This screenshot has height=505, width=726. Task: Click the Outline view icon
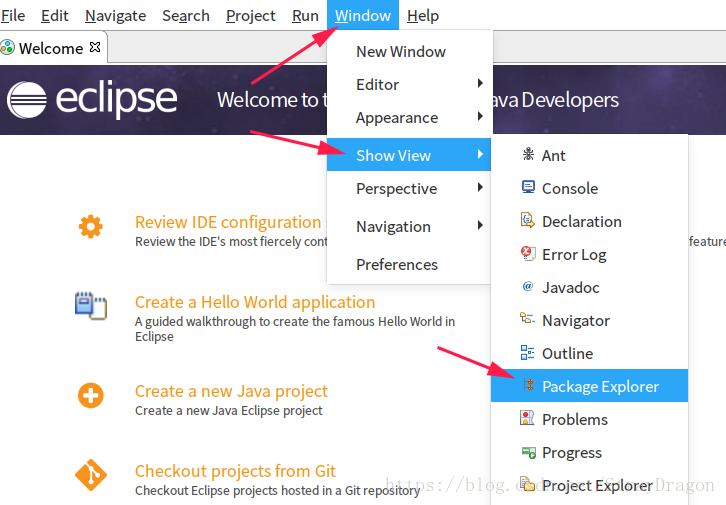point(527,352)
